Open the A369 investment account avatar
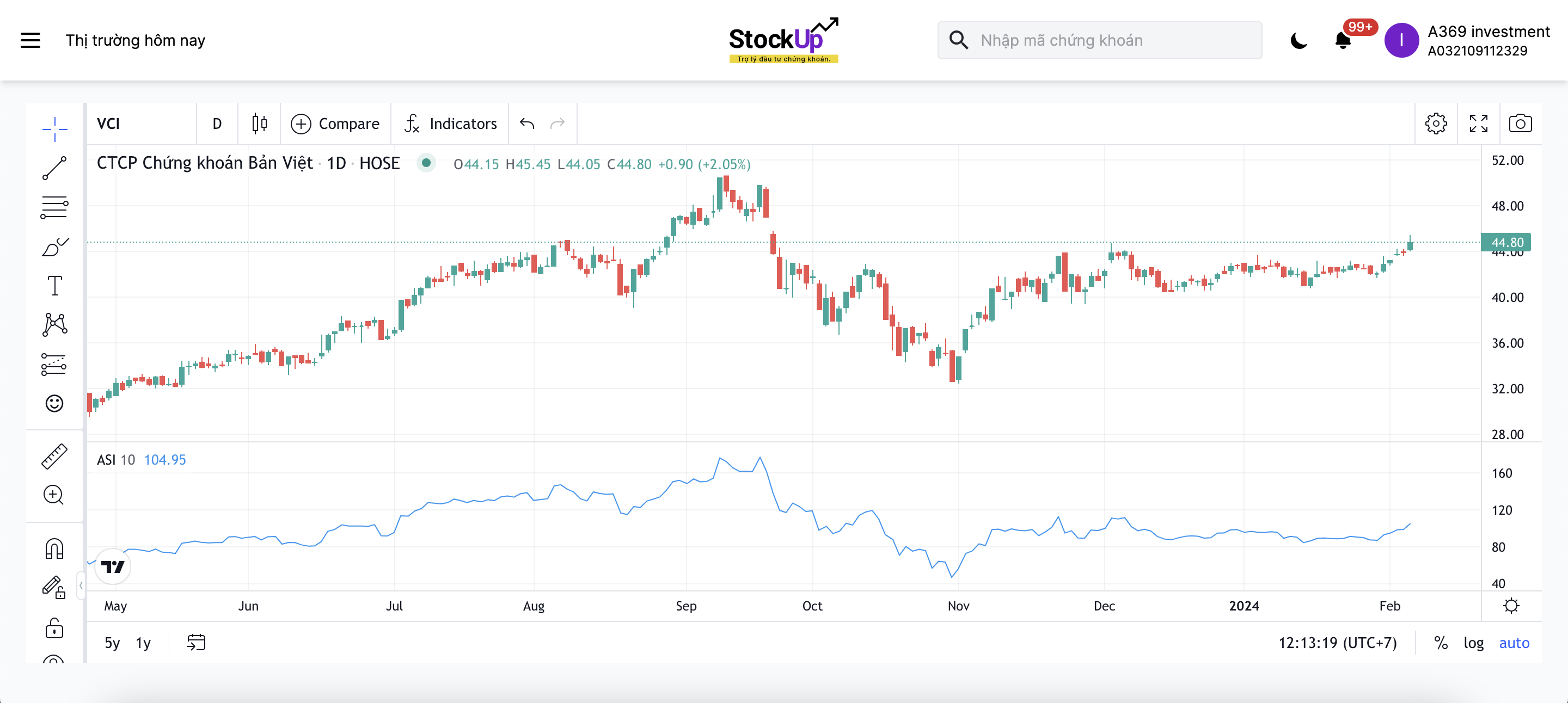 pyautogui.click(x=1402, y=40)
